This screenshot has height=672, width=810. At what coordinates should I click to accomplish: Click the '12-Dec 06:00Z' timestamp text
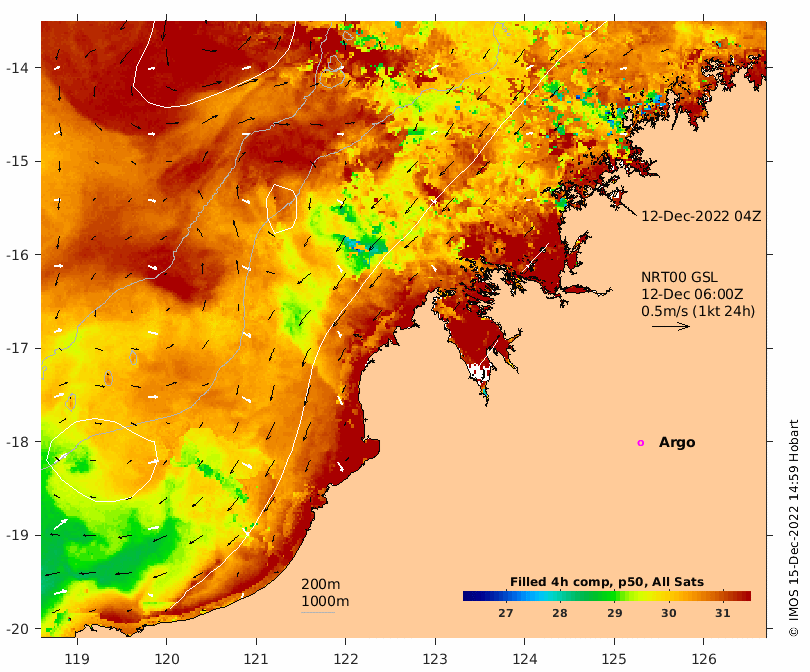click(692, 294)
